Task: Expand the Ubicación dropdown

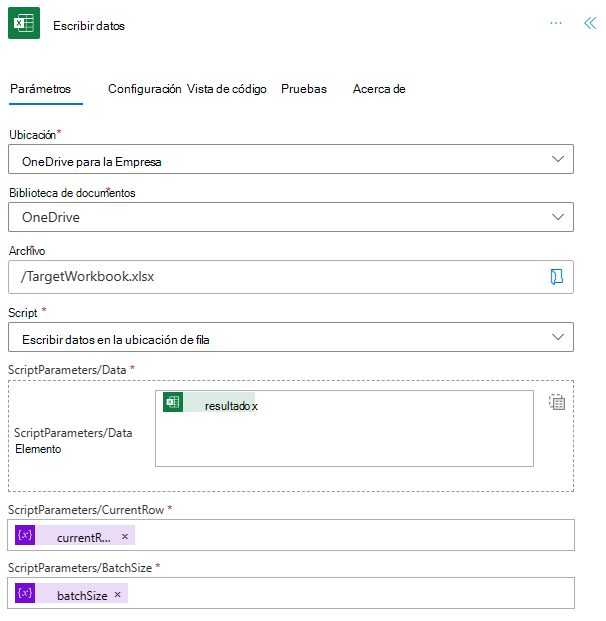Action: tap(557, 160)
